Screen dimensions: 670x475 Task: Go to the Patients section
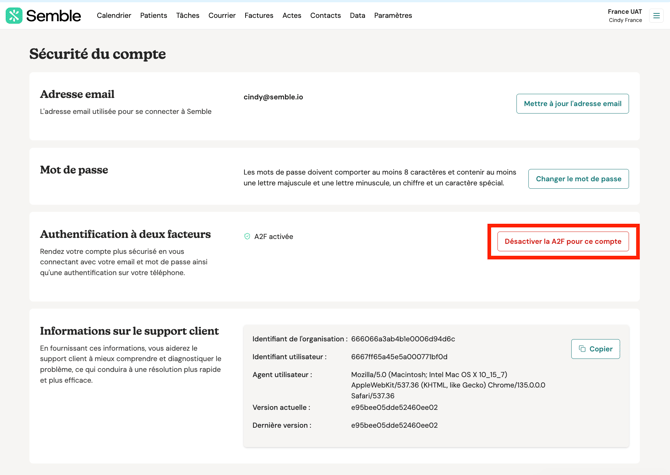[x=153, y=15]
